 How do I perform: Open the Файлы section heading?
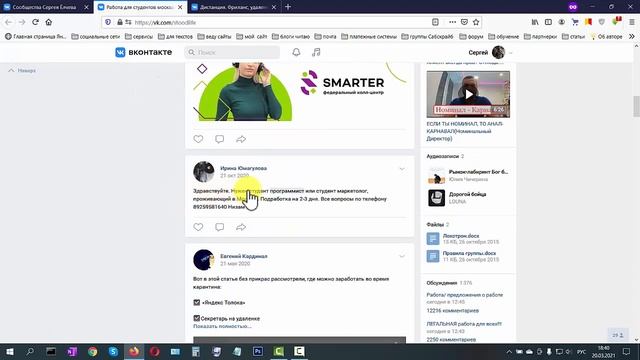point(435,224)
